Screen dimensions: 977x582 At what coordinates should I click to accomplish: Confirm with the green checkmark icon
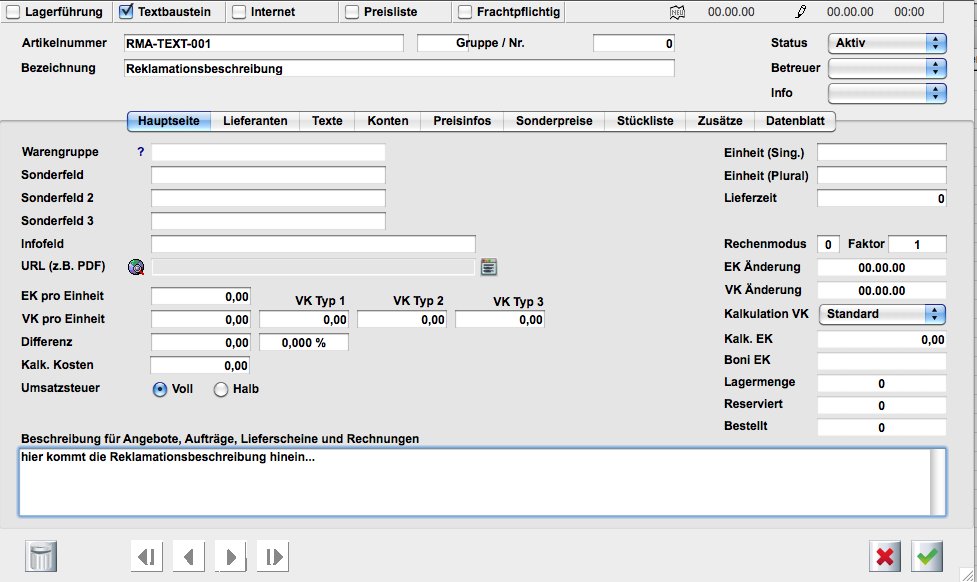click(x=927, y=556)
